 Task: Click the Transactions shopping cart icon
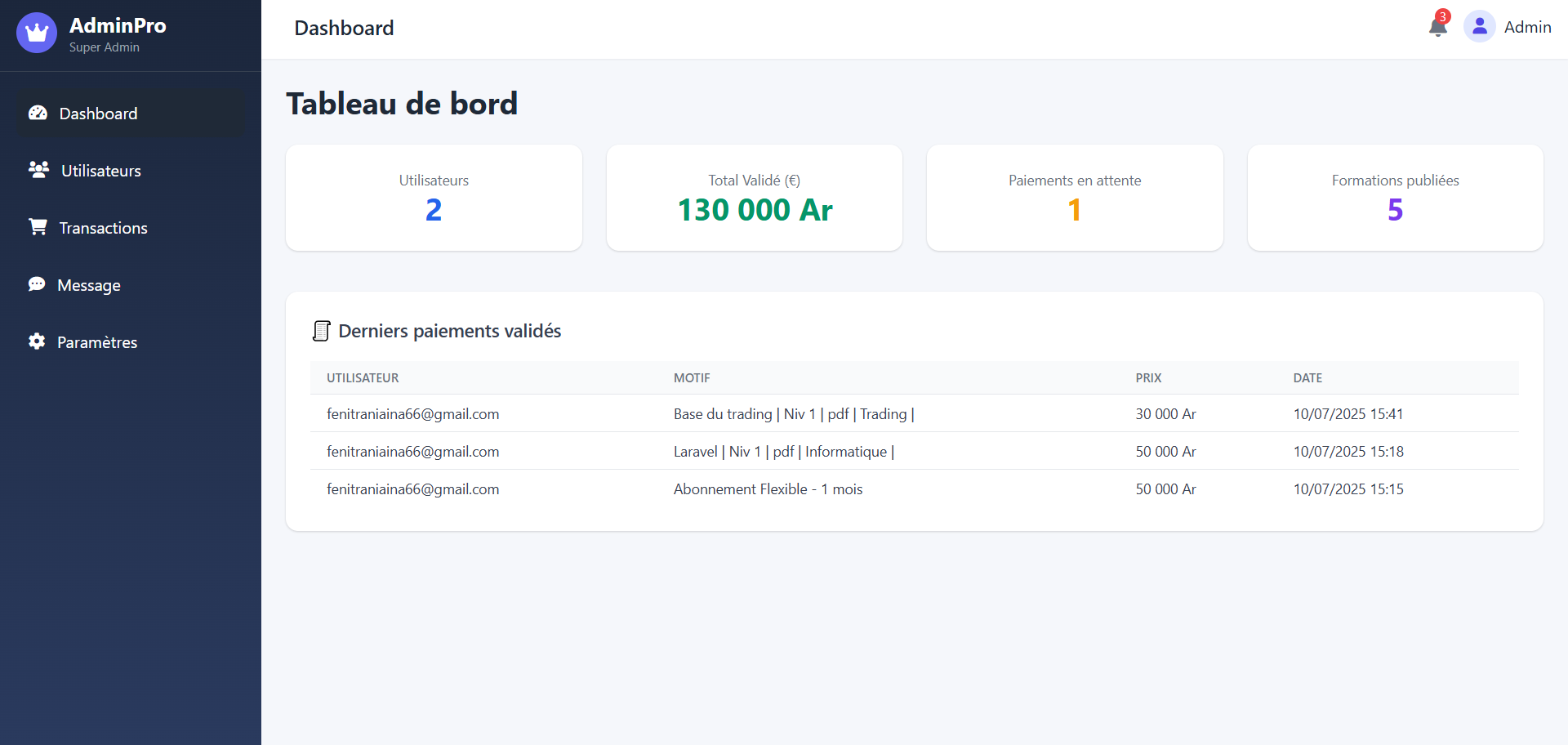point(38,227)
